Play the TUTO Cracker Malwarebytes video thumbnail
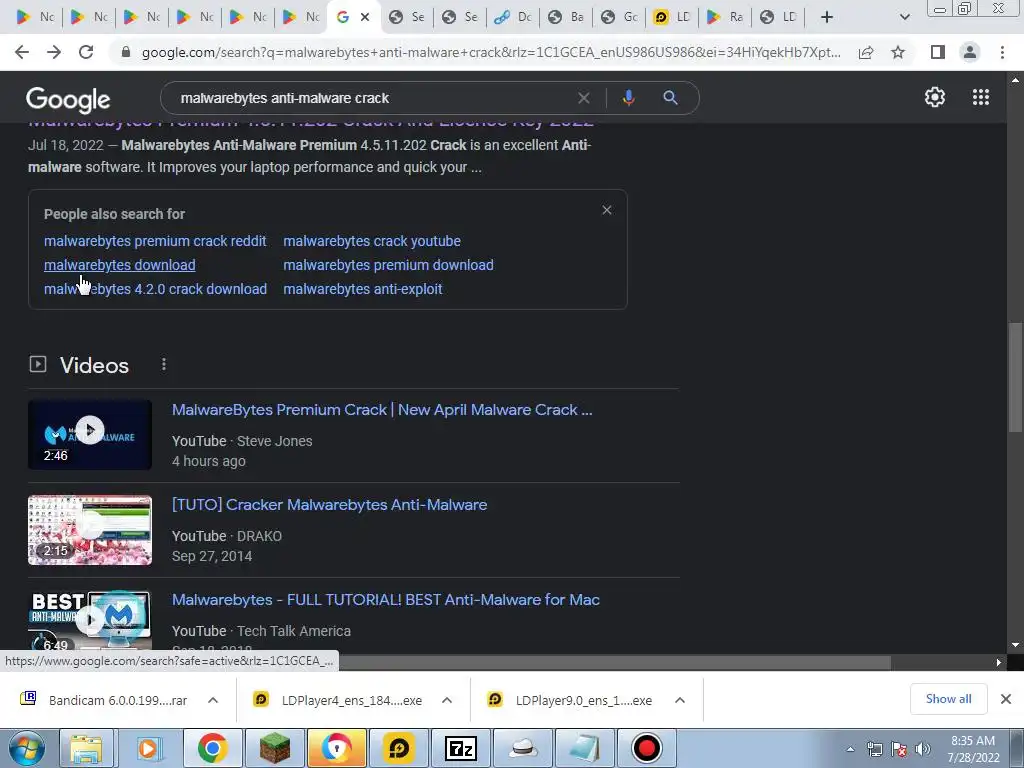 (x=90, y=530)
